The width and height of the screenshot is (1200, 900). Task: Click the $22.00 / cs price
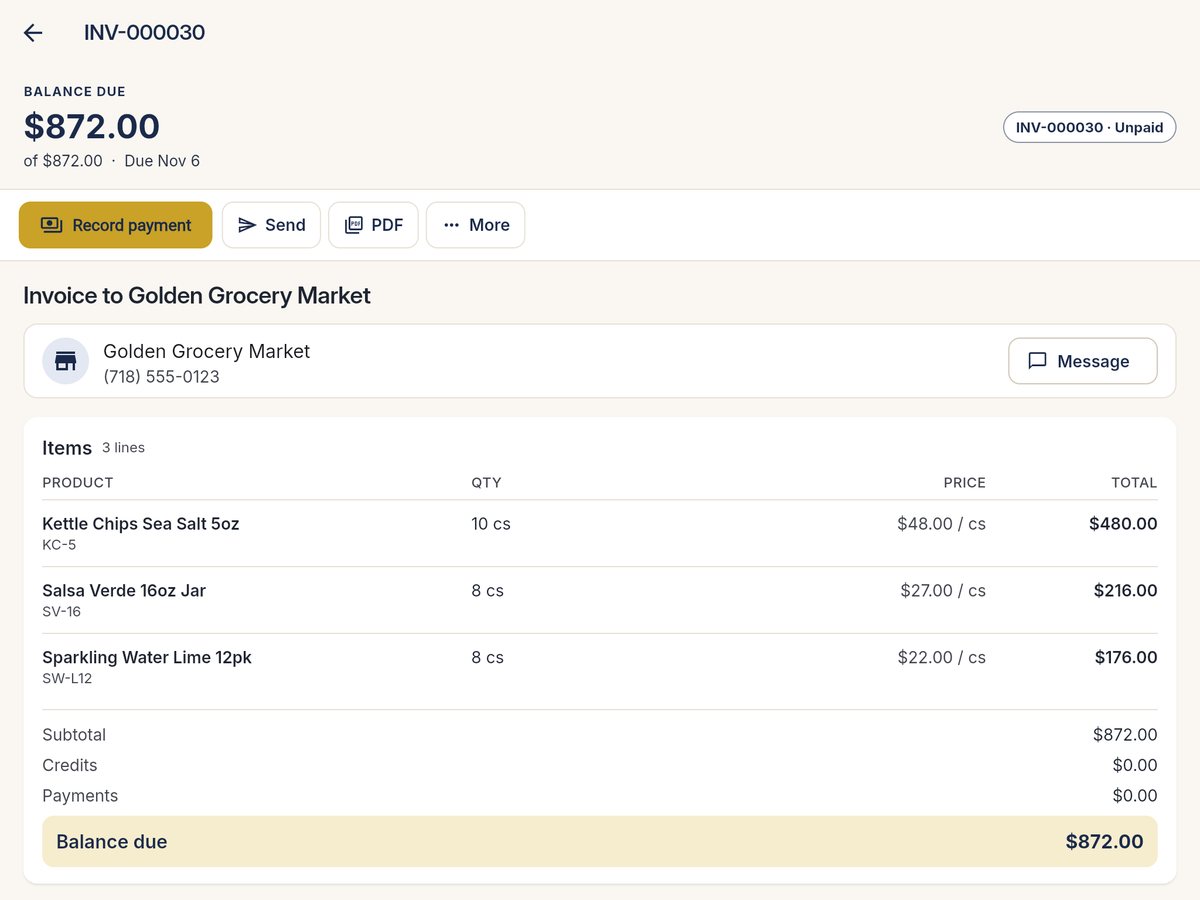942,657
